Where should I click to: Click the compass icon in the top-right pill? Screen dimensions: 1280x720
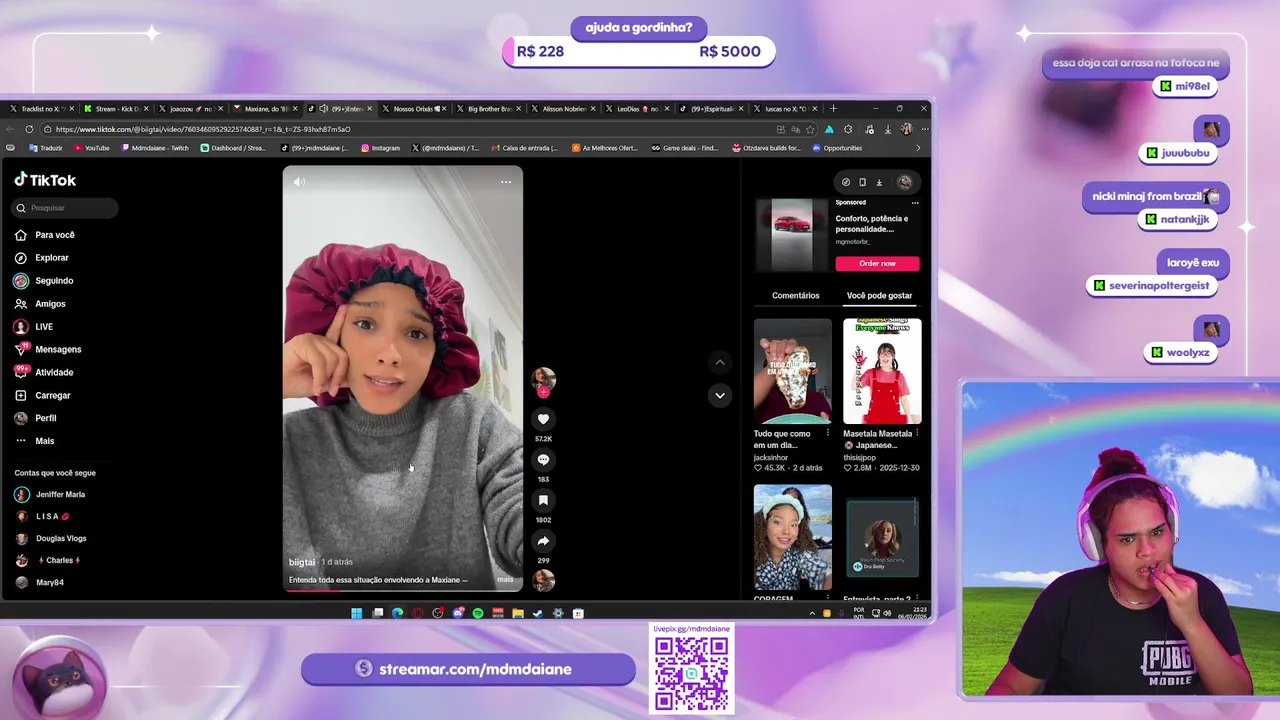click(x=846, y=182)
